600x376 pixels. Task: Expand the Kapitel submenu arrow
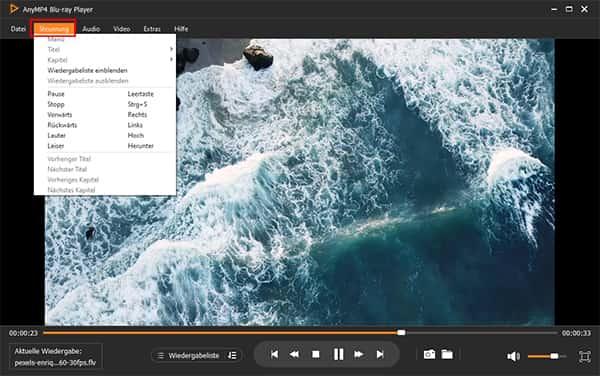pos(171,60)
